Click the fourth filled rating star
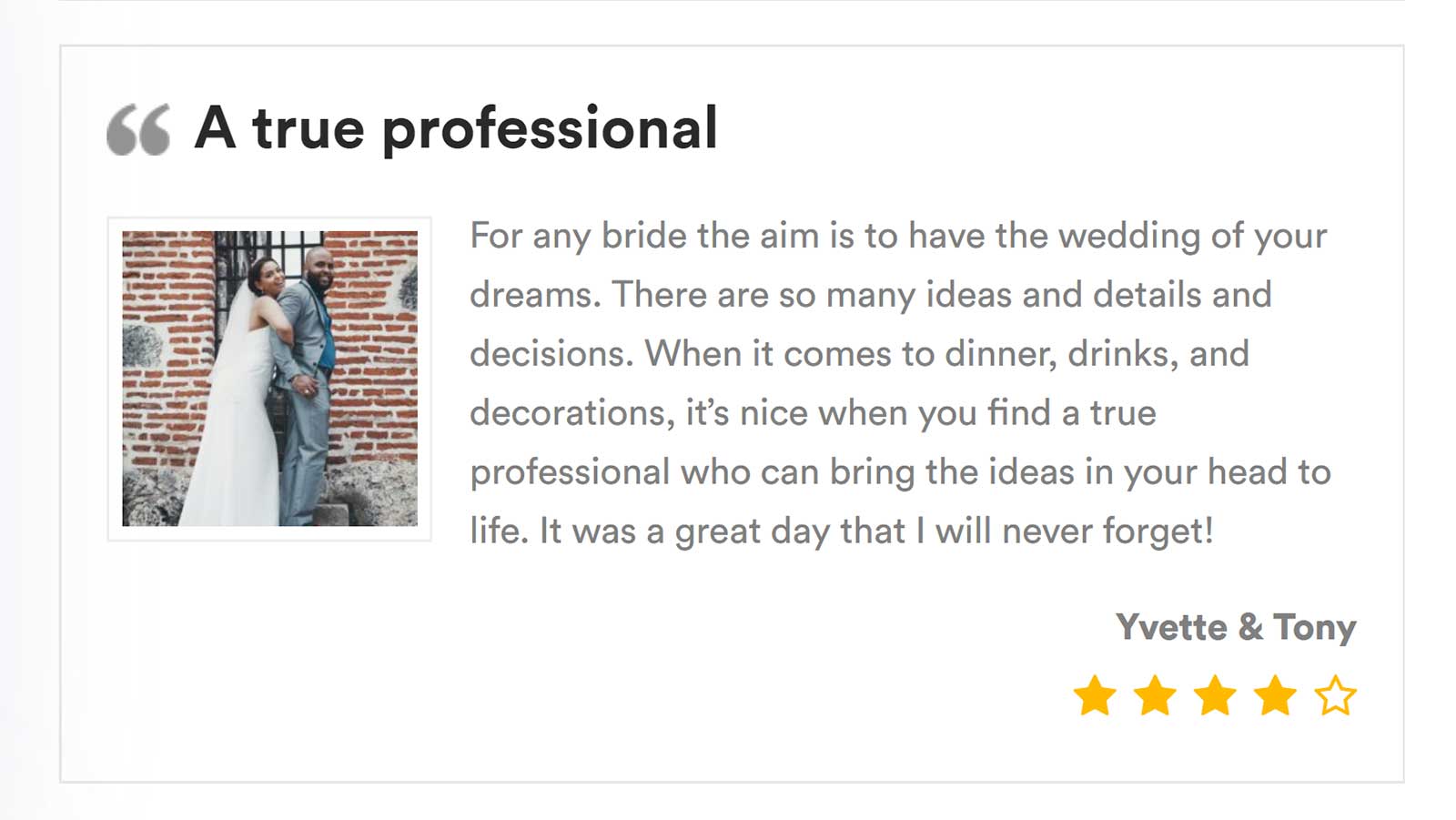 1275,696
